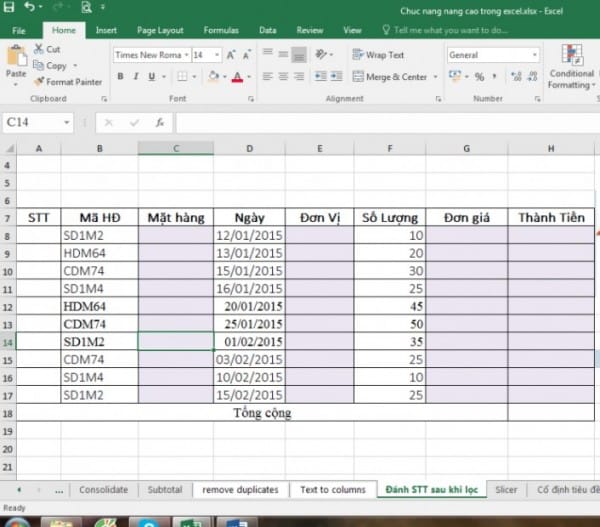Switch to Insert ribbon tab
This screenshot has height=527, width=600.
pyautogui.click(x=106, y=30)
